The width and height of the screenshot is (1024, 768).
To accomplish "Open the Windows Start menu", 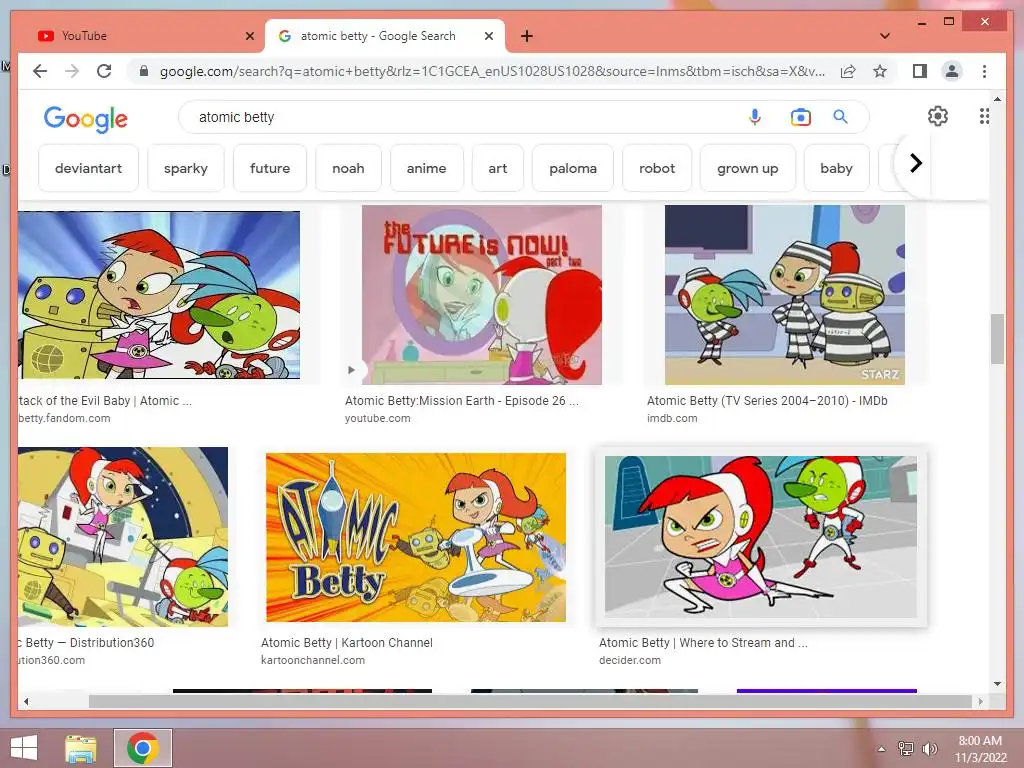I will [24, 748].
